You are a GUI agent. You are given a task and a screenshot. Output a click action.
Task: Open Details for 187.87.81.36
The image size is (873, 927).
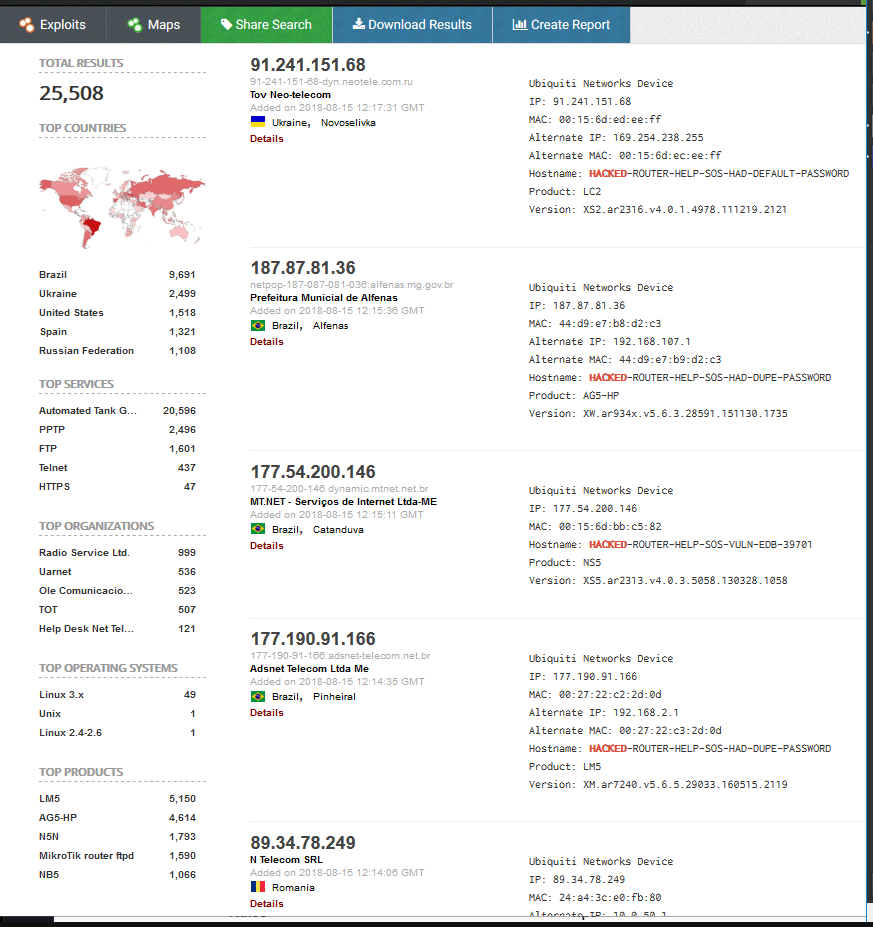[x=267, y=342]
